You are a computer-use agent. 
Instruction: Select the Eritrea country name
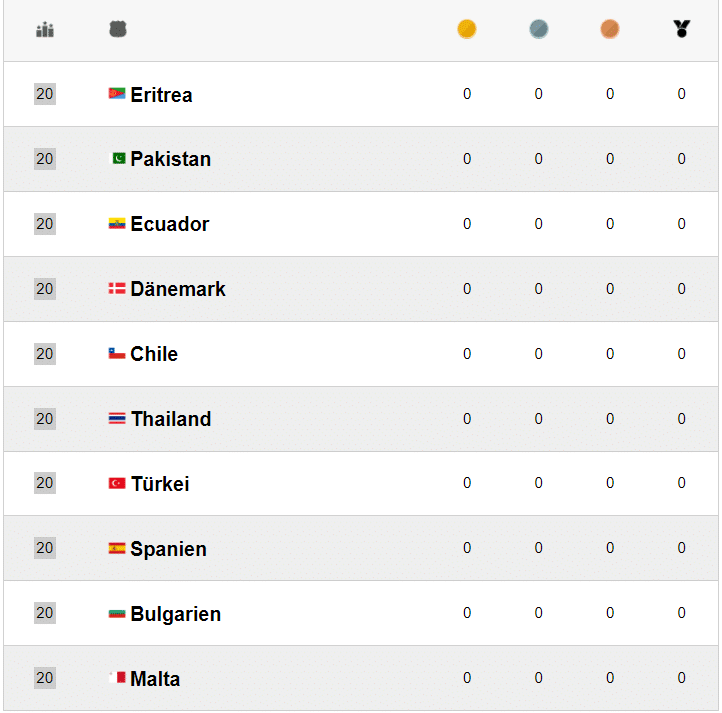pos(161,95)
